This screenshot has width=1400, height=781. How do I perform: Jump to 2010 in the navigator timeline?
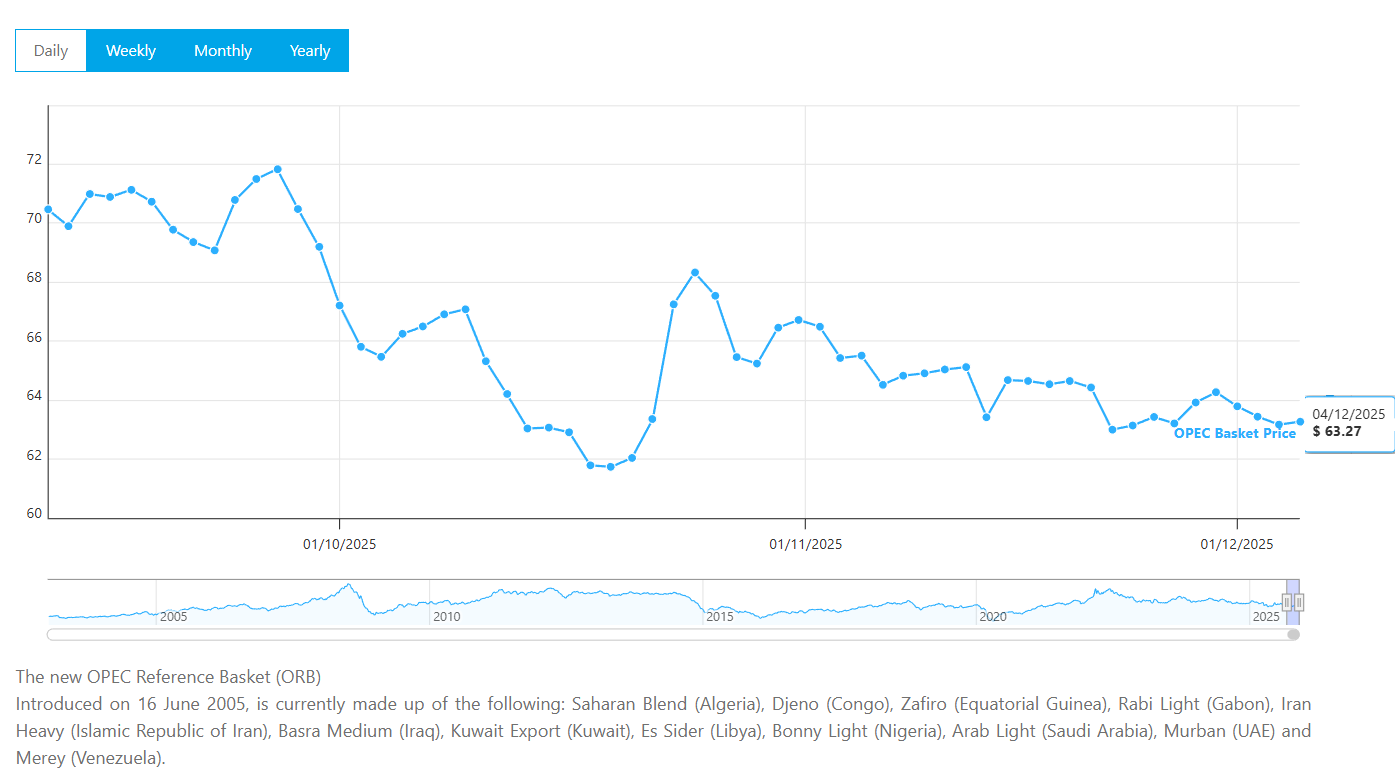point(447,616)
